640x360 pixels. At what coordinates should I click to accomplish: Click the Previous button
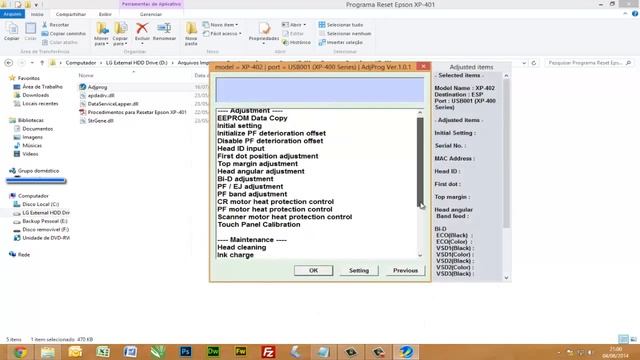[x=405, y=270]
